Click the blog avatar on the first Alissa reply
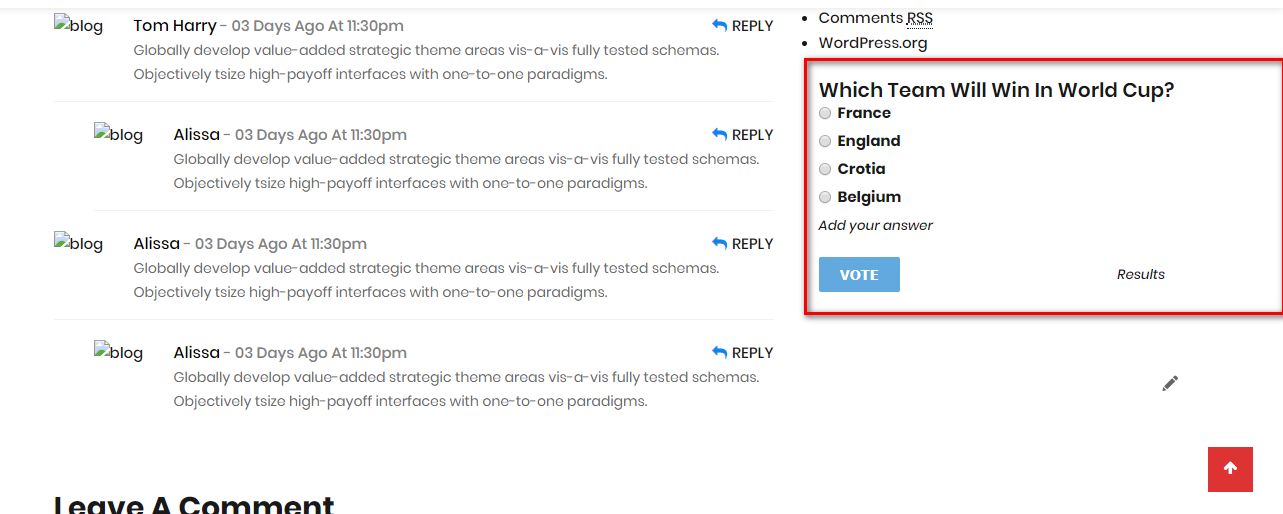The height and width of the screenshot is (514, 1283). [119, 135]
